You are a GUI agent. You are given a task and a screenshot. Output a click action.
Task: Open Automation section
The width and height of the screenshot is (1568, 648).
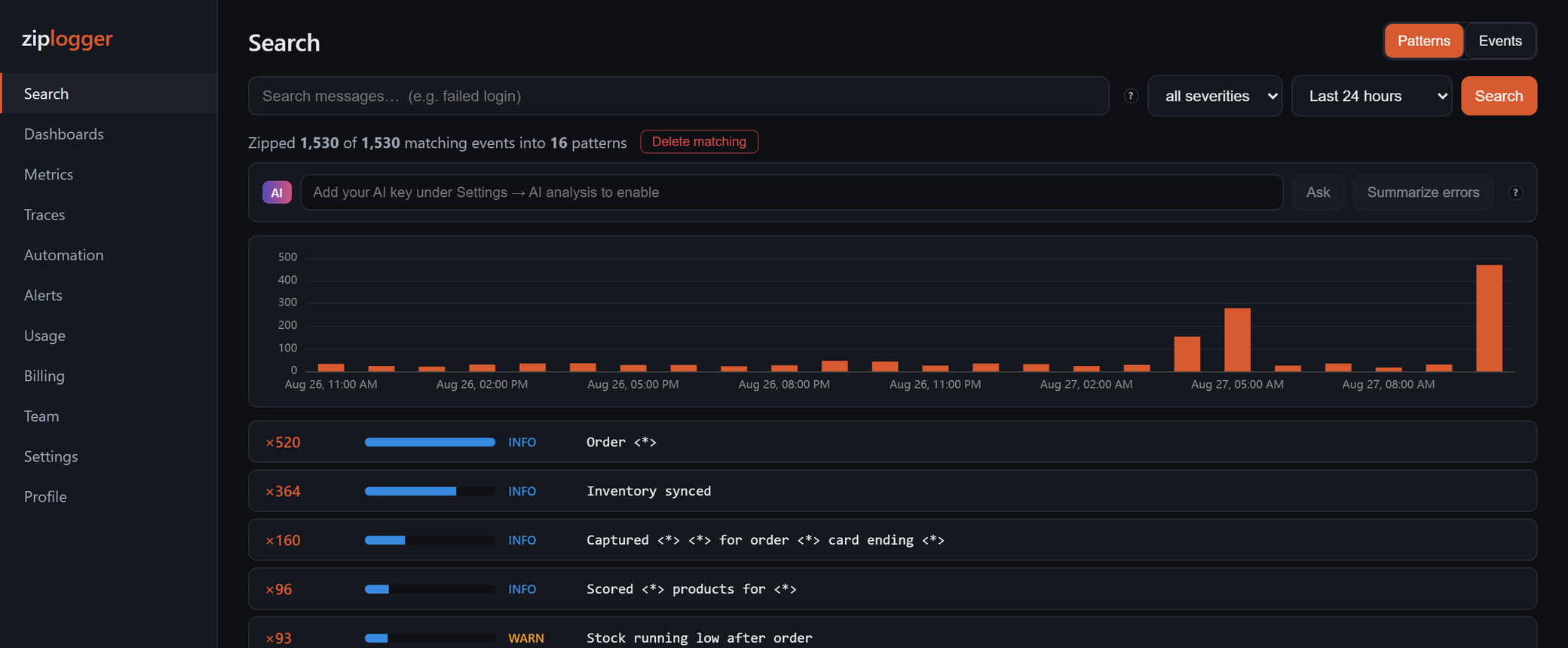(109, 255)
